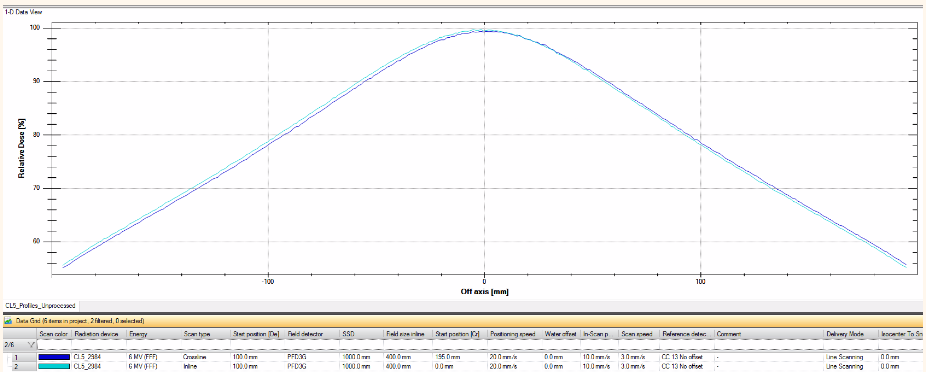
Task: Click the dark blue Crossline scan color swatch
Action: [x=53, y=357]
